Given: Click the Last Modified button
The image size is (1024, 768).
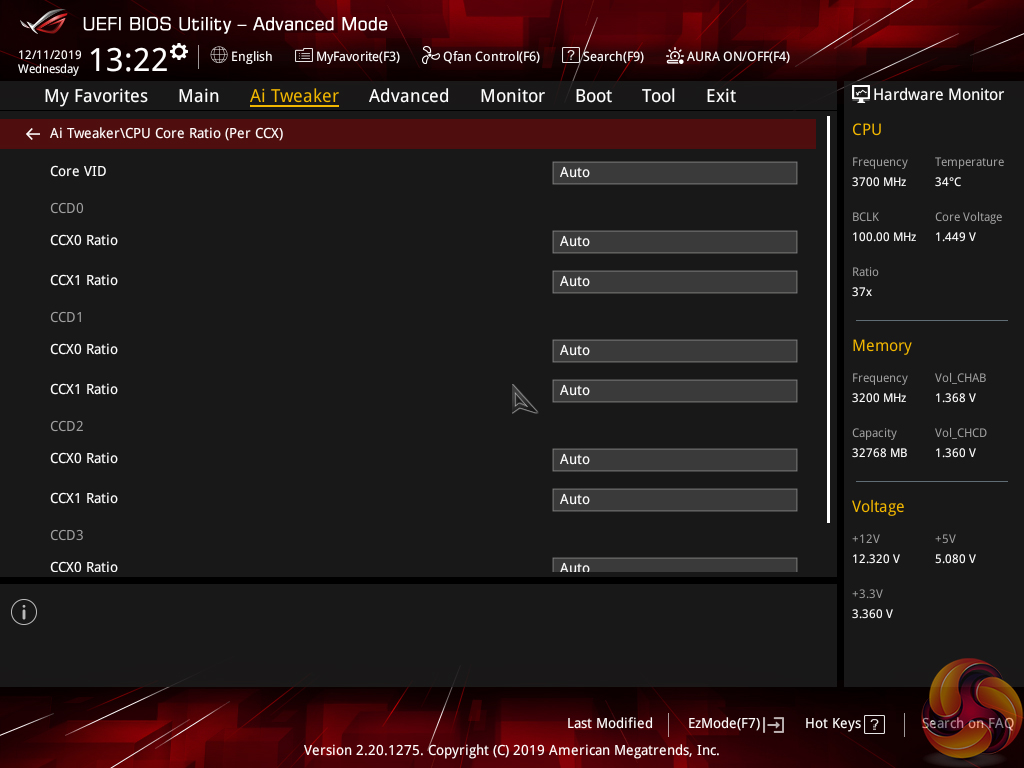Looking at the screenshot, I should [x=609, y=723].
